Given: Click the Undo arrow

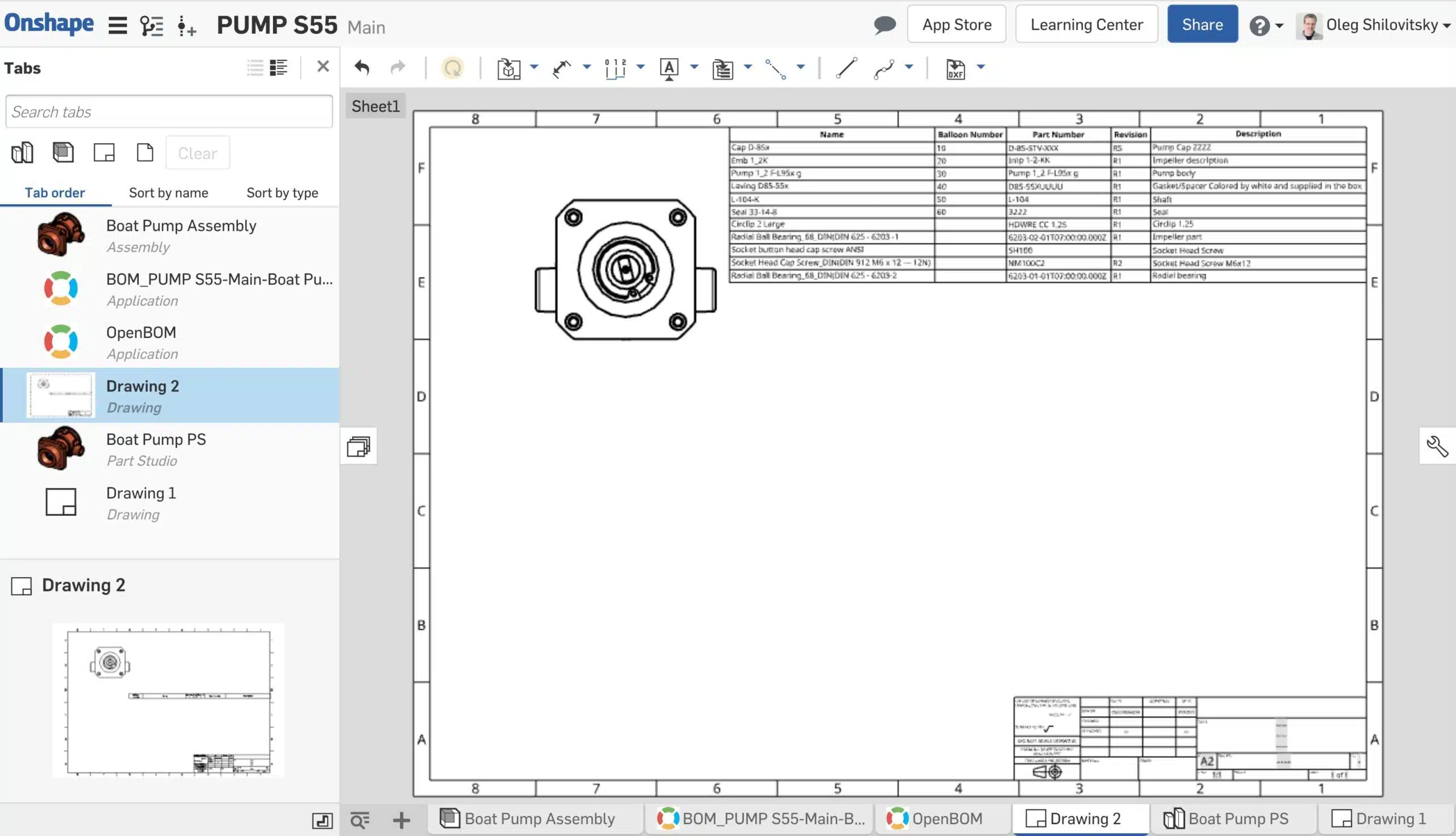Looking at the screenshot, I should point(362,68).
